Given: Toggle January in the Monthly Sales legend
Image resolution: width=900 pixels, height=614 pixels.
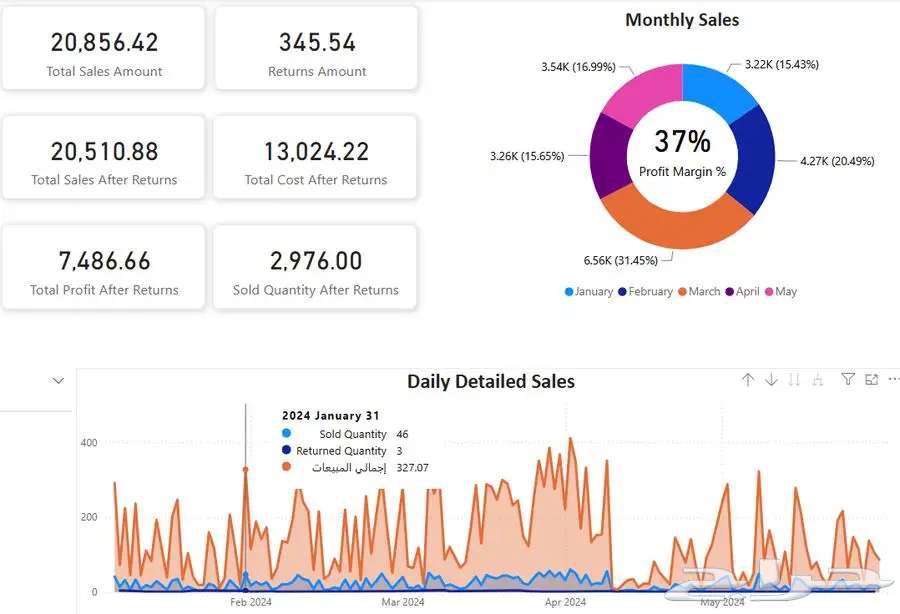Looking at the screenshot, I should click(588, 292).
